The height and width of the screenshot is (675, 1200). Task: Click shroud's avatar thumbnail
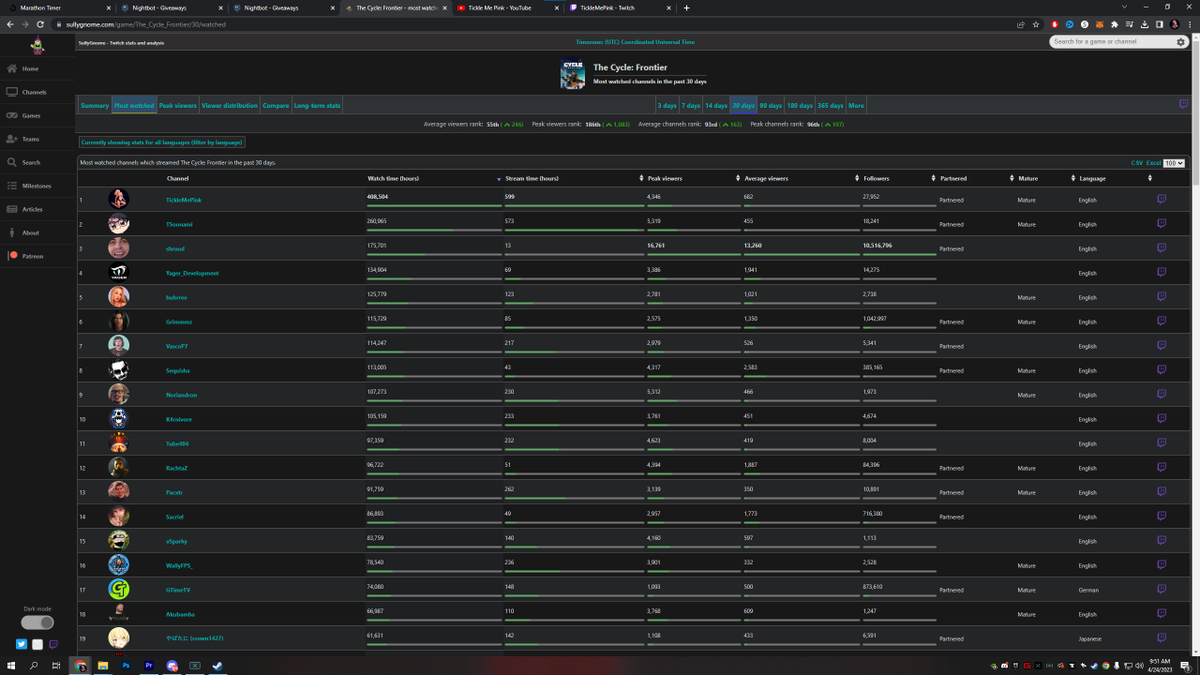pos(118,248)
